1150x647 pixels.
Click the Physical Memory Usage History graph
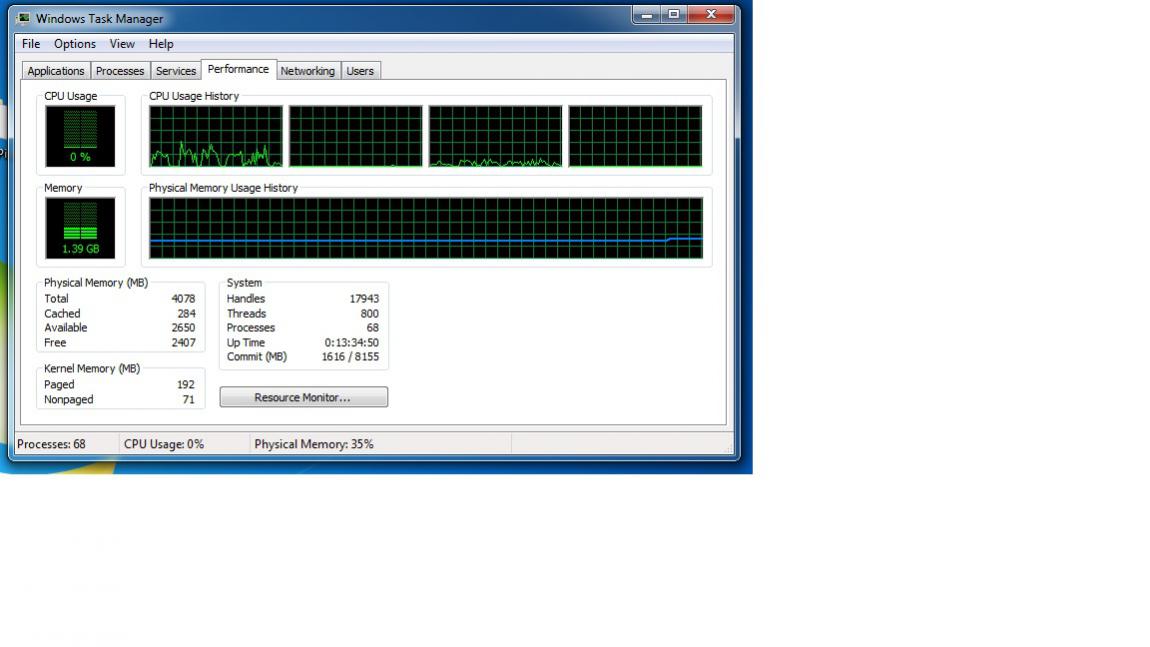(x=426, y=228)
